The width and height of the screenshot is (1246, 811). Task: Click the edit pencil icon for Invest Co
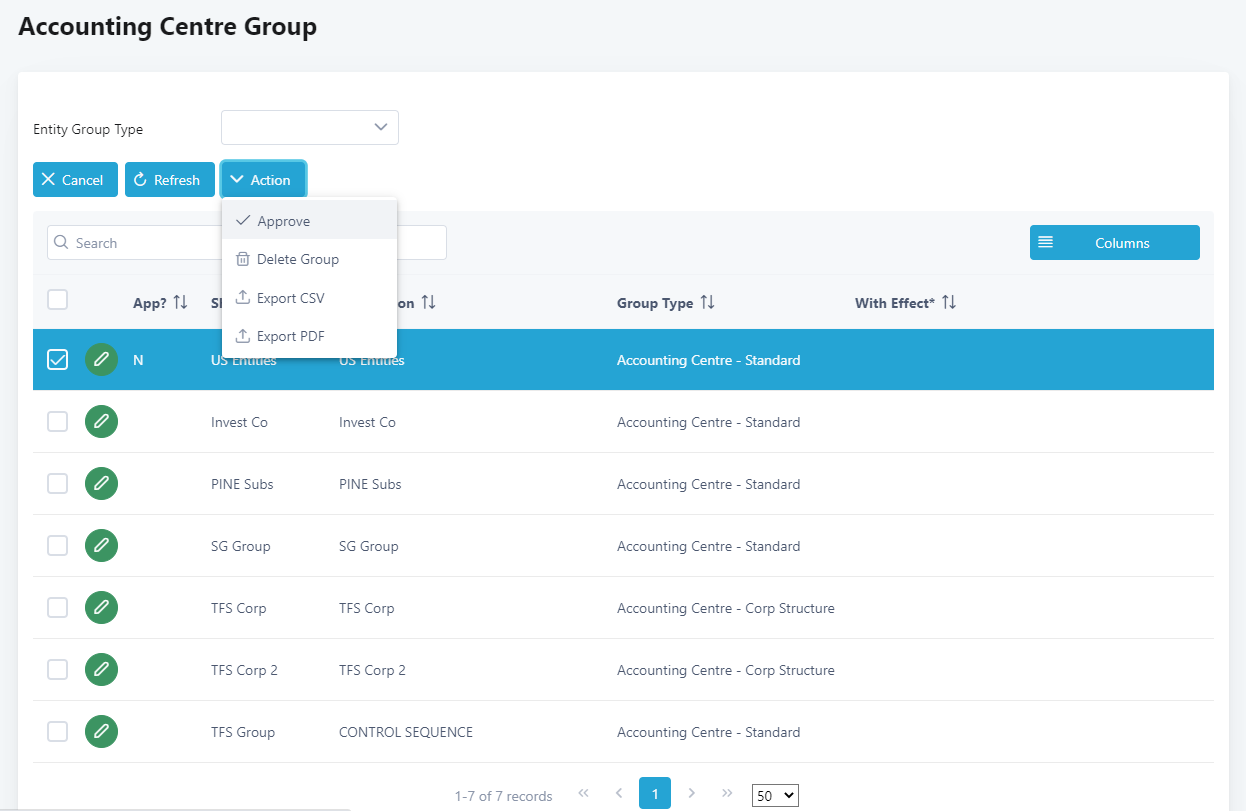101,422
